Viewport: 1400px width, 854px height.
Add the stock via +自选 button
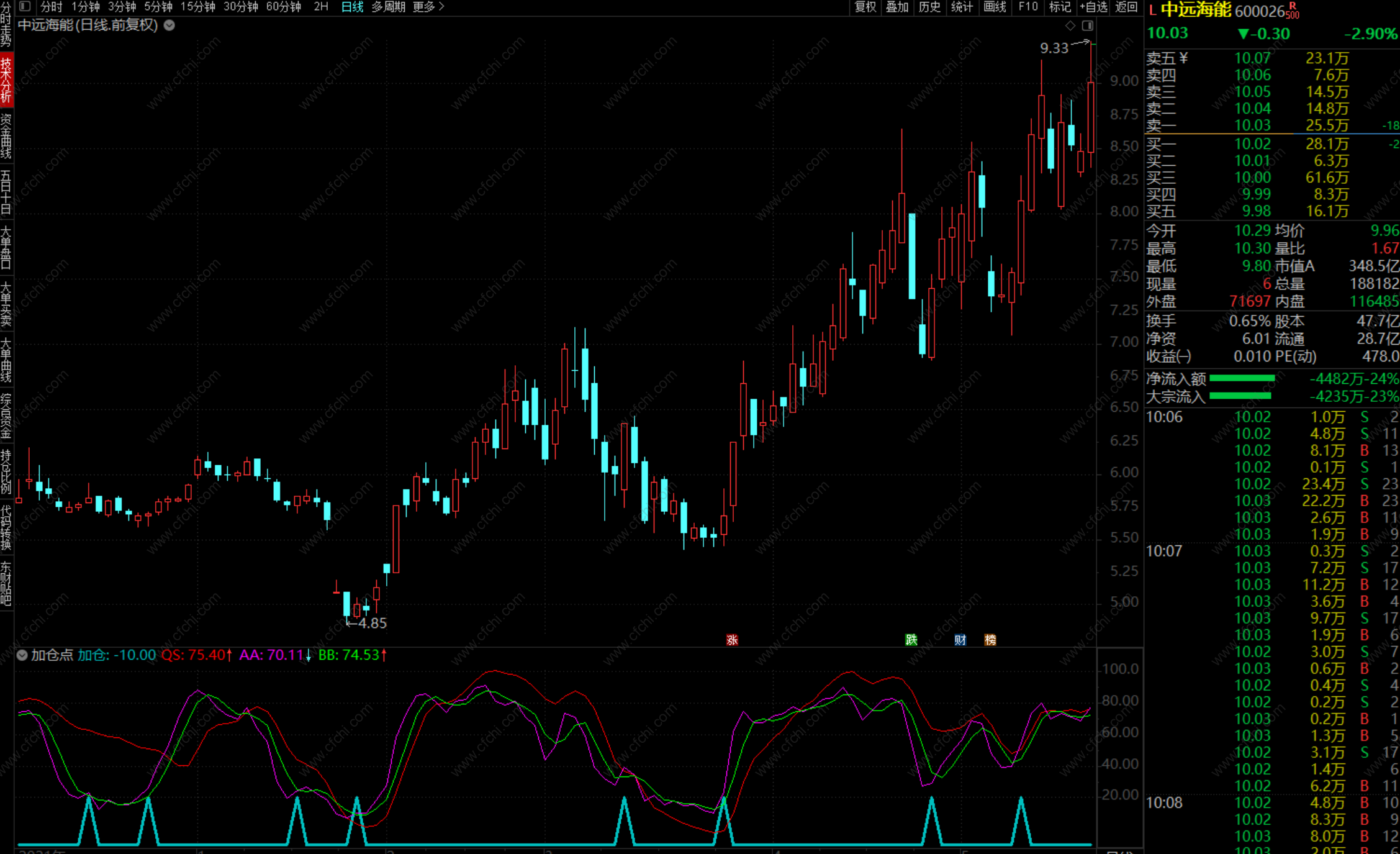point(1093,7)
